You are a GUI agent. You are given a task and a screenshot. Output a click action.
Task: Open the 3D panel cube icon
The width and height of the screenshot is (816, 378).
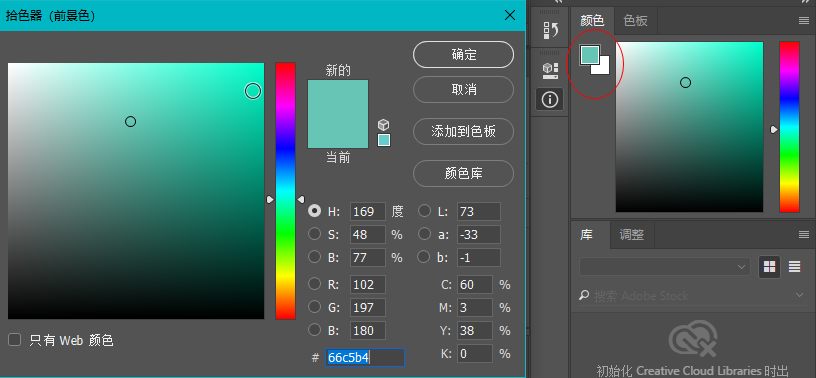550,70
